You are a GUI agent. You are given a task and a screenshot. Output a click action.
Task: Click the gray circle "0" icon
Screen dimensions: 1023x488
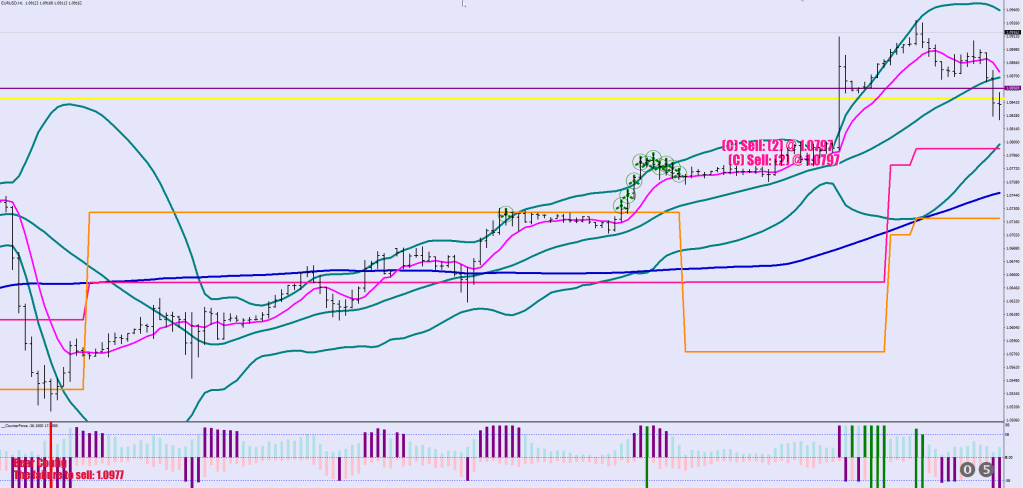pyautogui.click(x=967, y=469)
